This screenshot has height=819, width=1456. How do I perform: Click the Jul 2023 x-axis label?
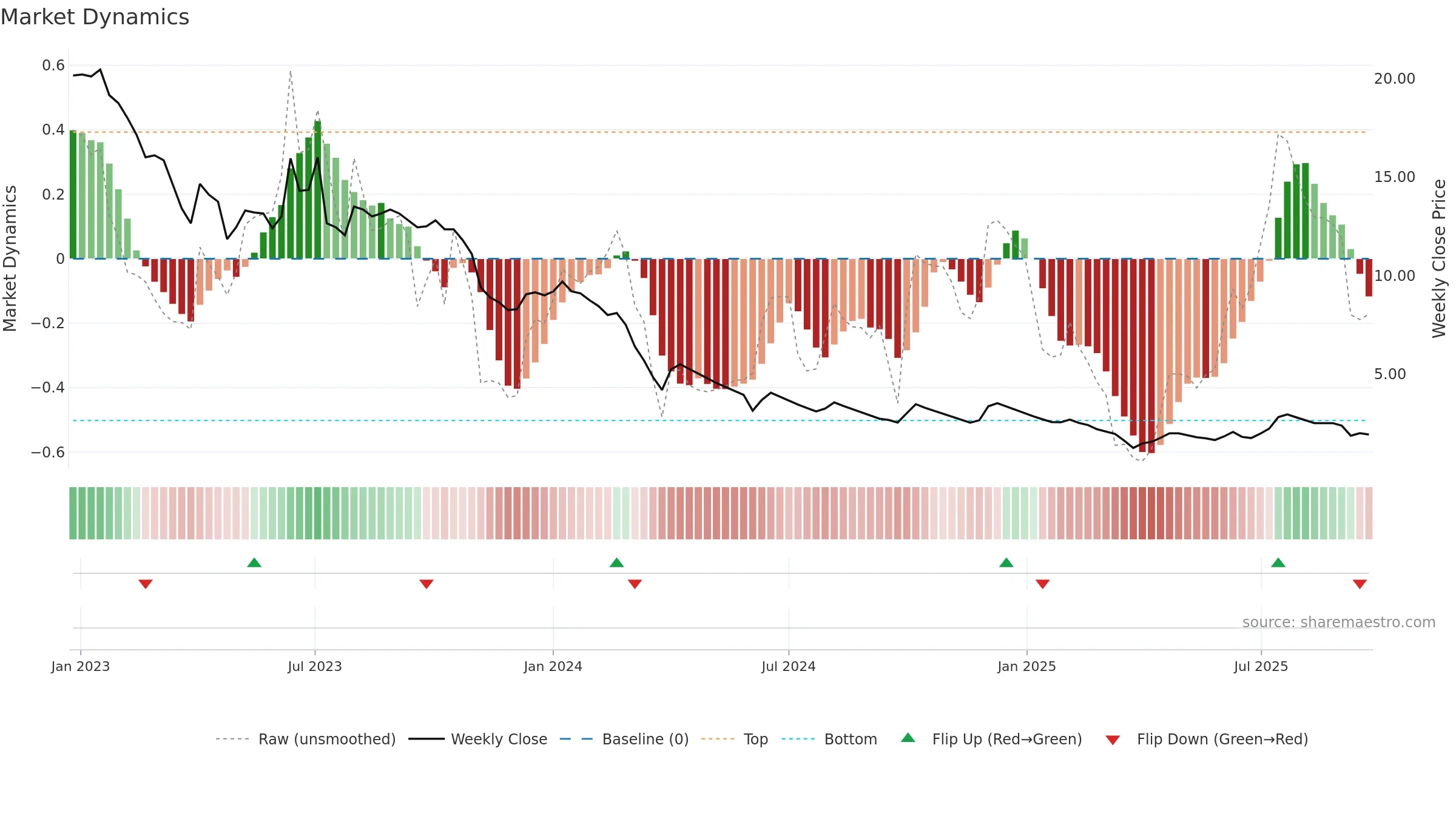pos(315,666)
